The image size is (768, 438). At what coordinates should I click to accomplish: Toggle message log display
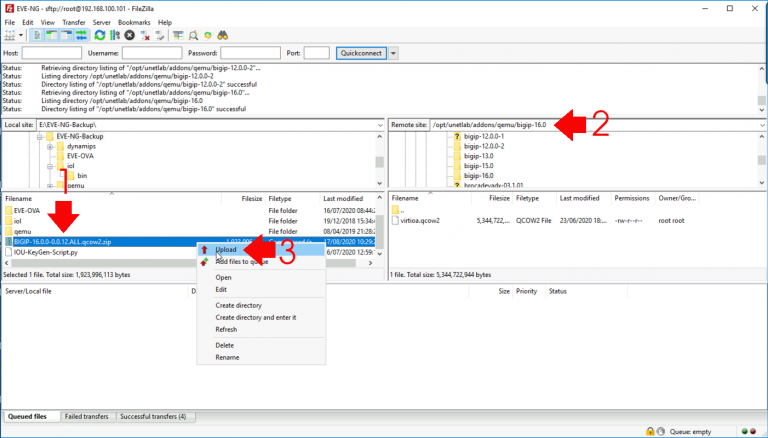coord(36,35)
